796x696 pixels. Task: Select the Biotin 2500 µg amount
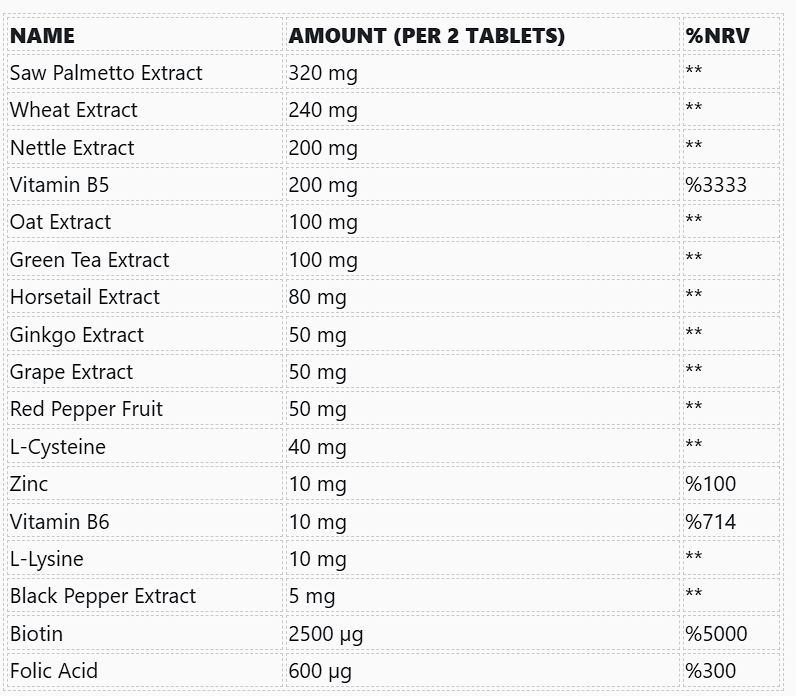[326, 634]
